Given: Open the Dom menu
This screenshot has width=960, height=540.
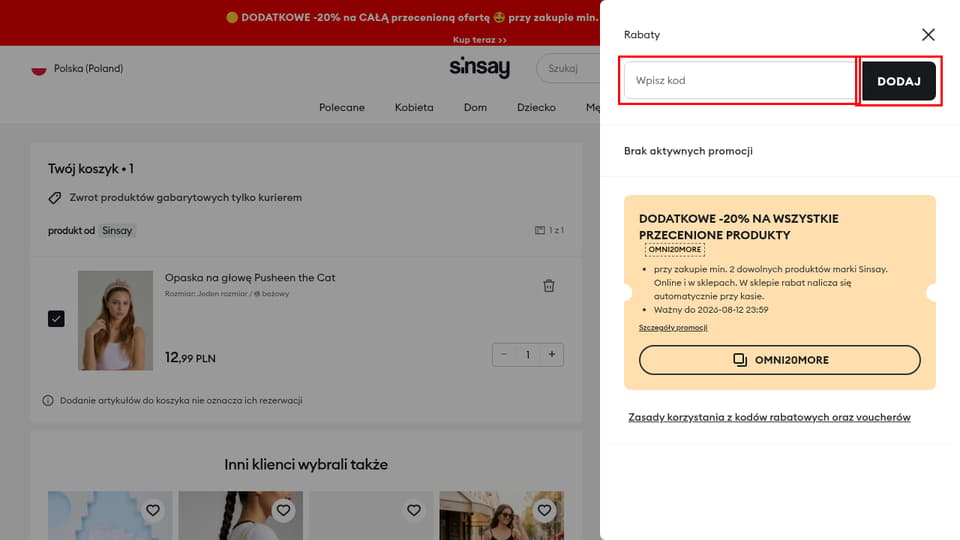Looking at the screenshot, I should point(475,107).
